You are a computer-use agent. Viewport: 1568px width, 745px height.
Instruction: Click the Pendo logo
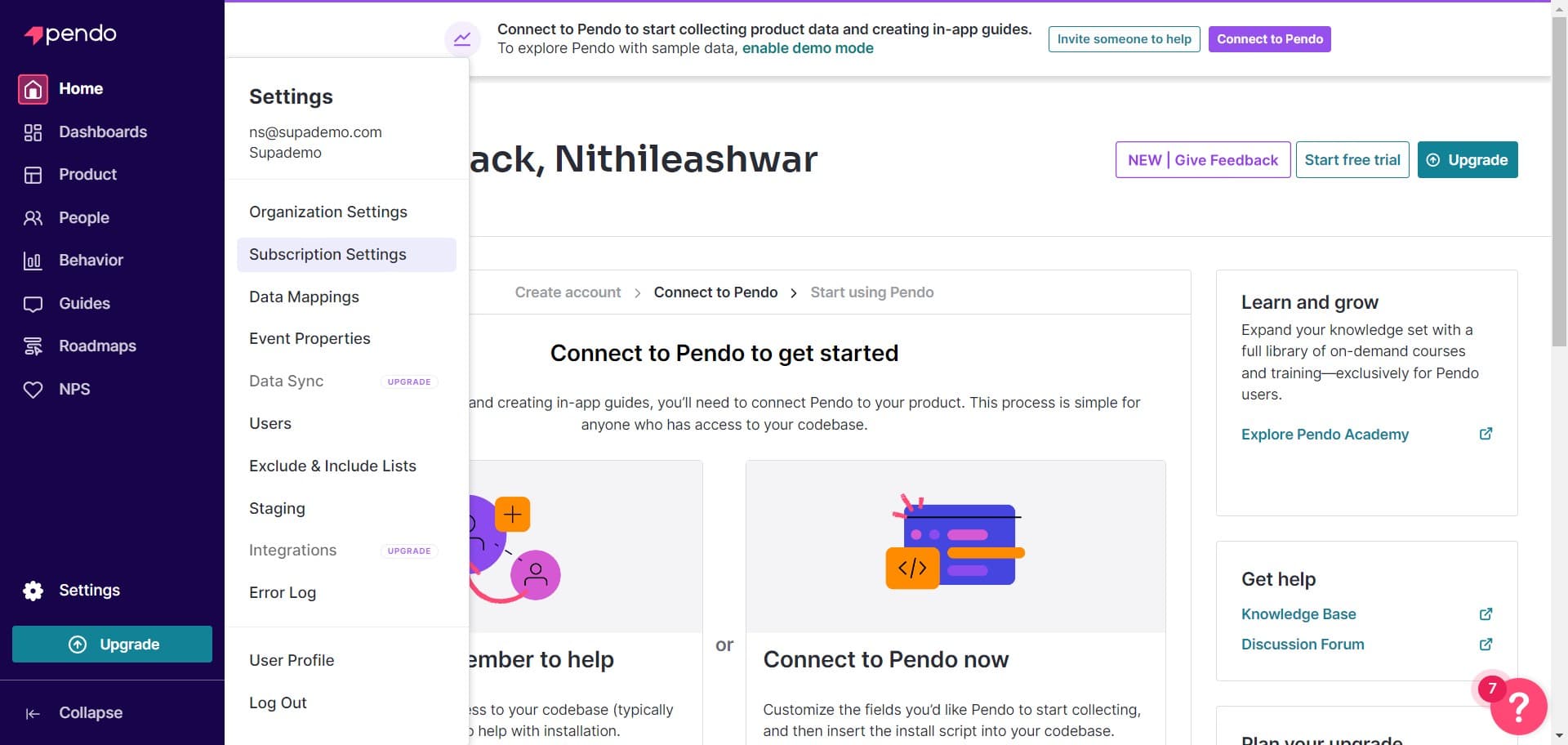(x=70, y=34)
